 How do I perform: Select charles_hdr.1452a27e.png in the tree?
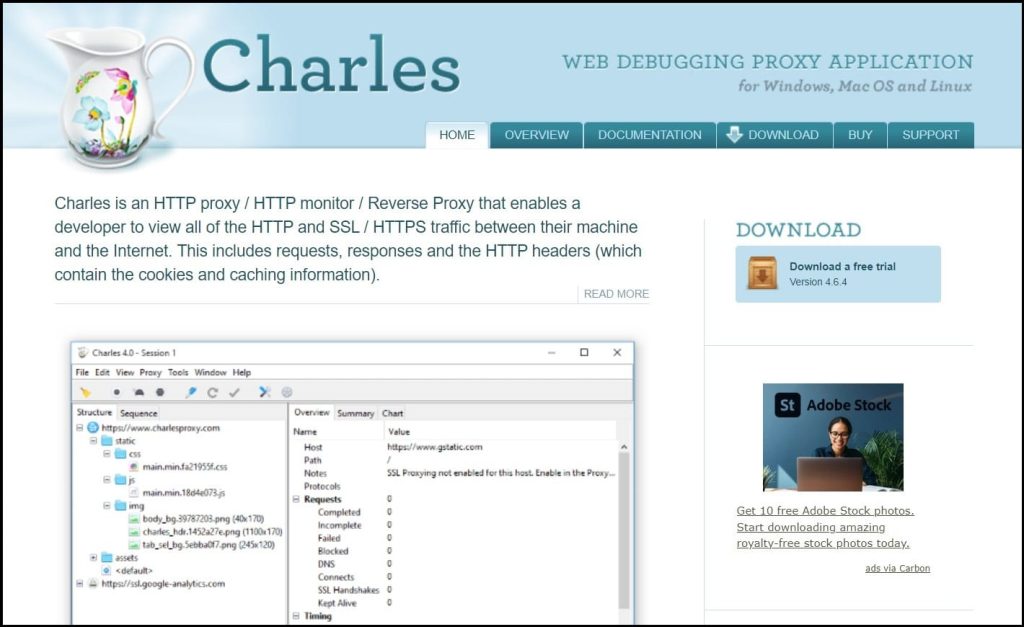pyautogui.click(x=212, y=532)
